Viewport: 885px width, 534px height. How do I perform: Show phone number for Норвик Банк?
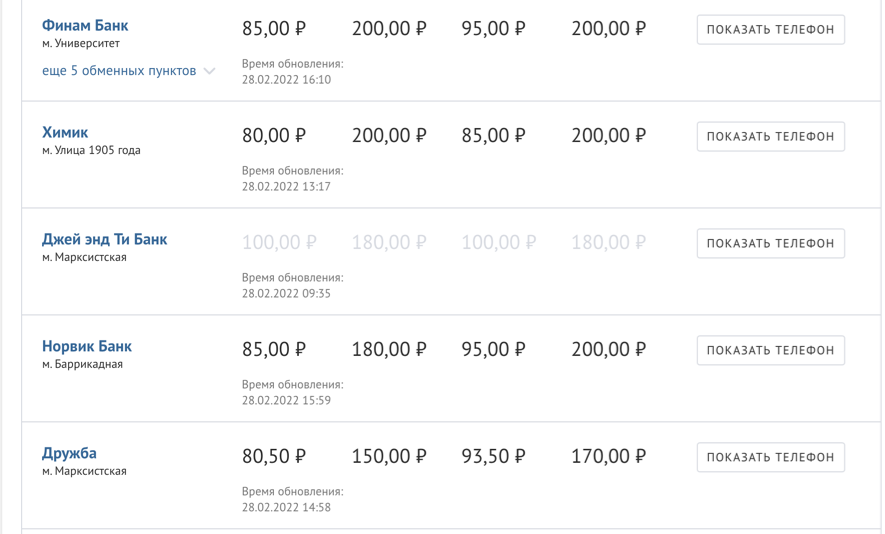point(770,351)
